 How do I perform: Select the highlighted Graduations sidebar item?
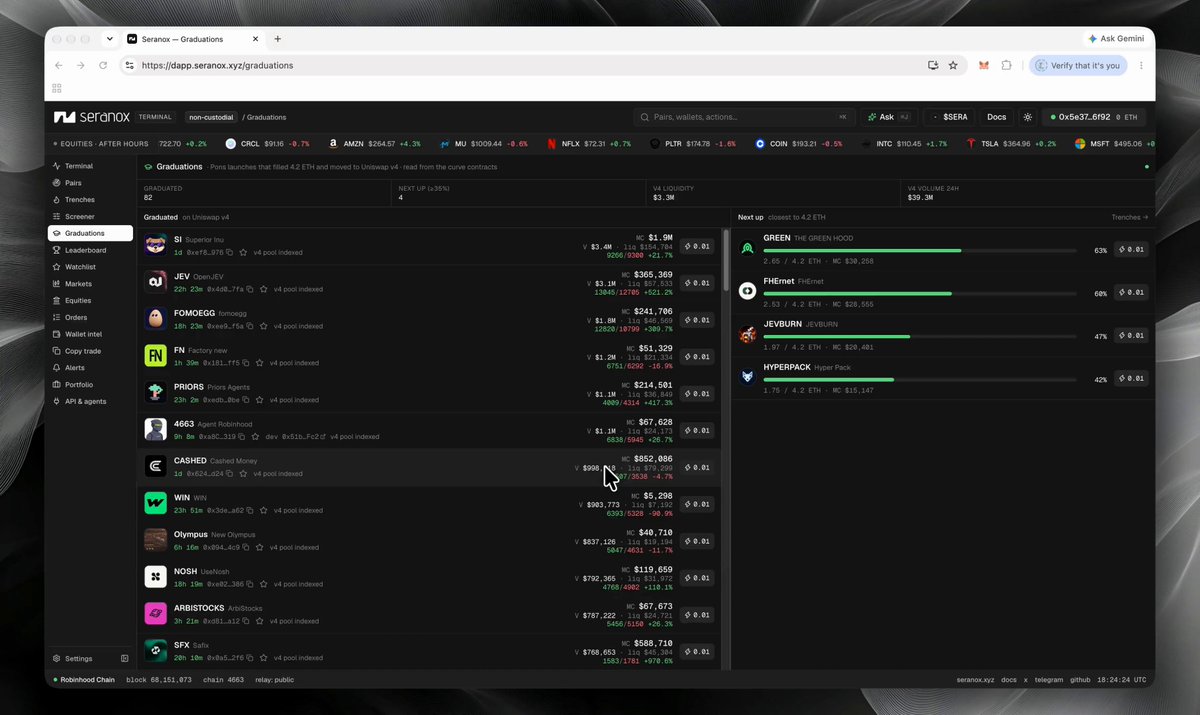click(90, 233)
